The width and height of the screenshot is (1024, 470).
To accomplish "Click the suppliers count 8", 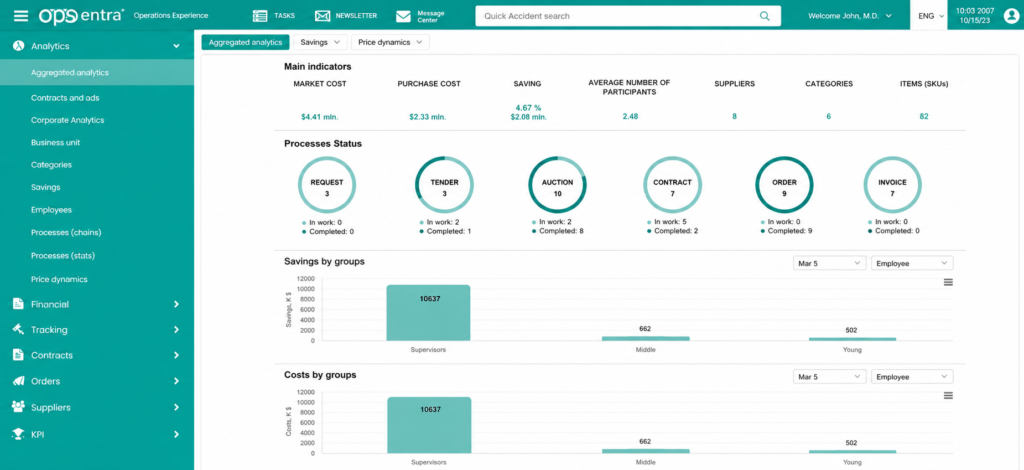I will pos(734,116).
